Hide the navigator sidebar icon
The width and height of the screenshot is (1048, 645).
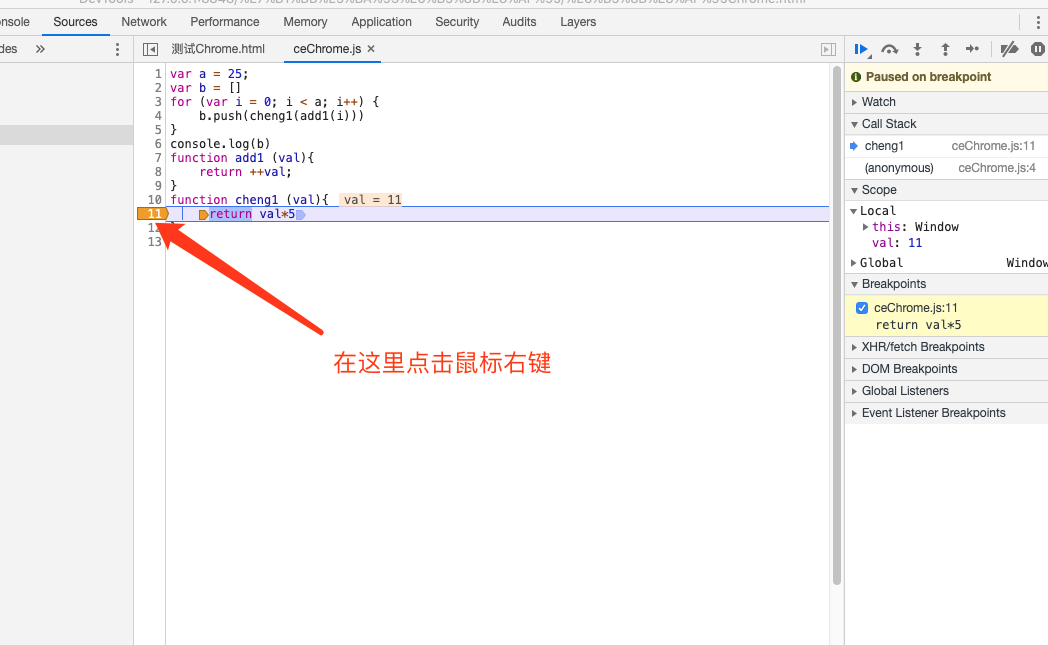[x=150, y=49]
